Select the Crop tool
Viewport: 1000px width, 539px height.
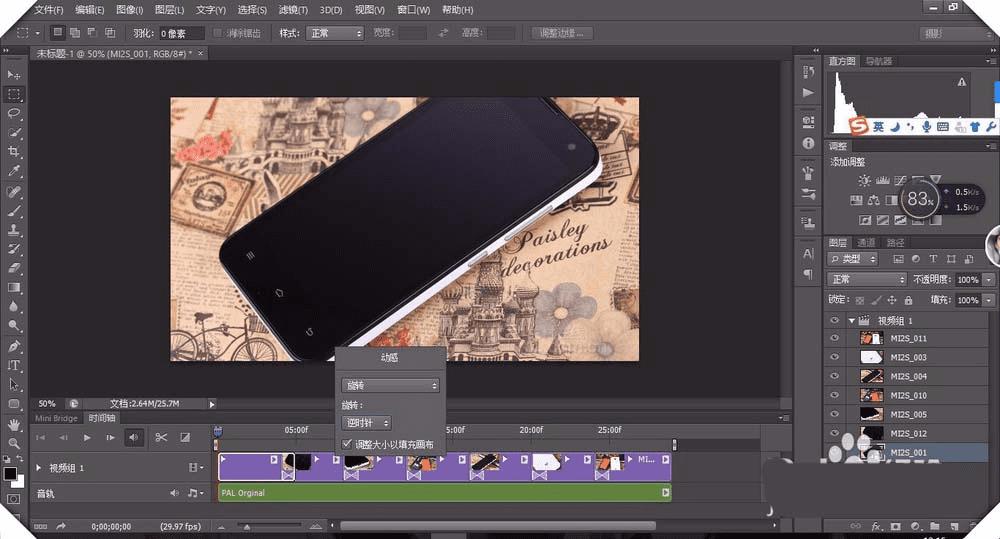(14, 151)
